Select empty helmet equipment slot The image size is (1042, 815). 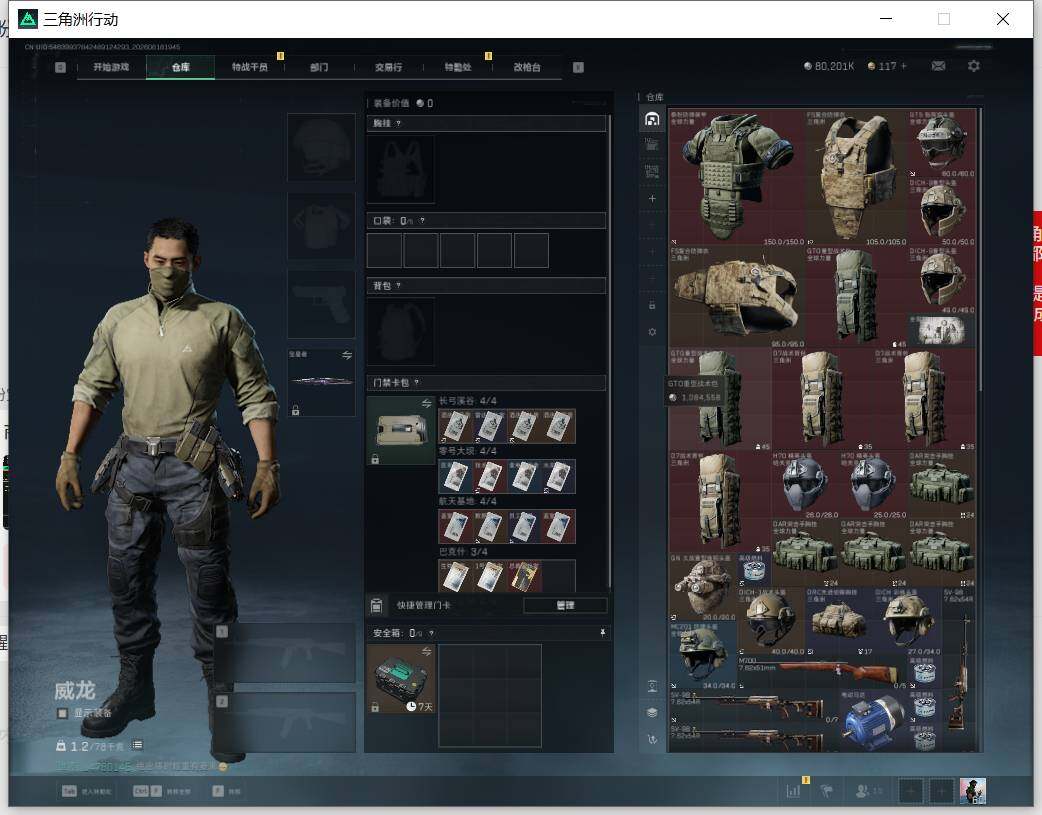321,147
